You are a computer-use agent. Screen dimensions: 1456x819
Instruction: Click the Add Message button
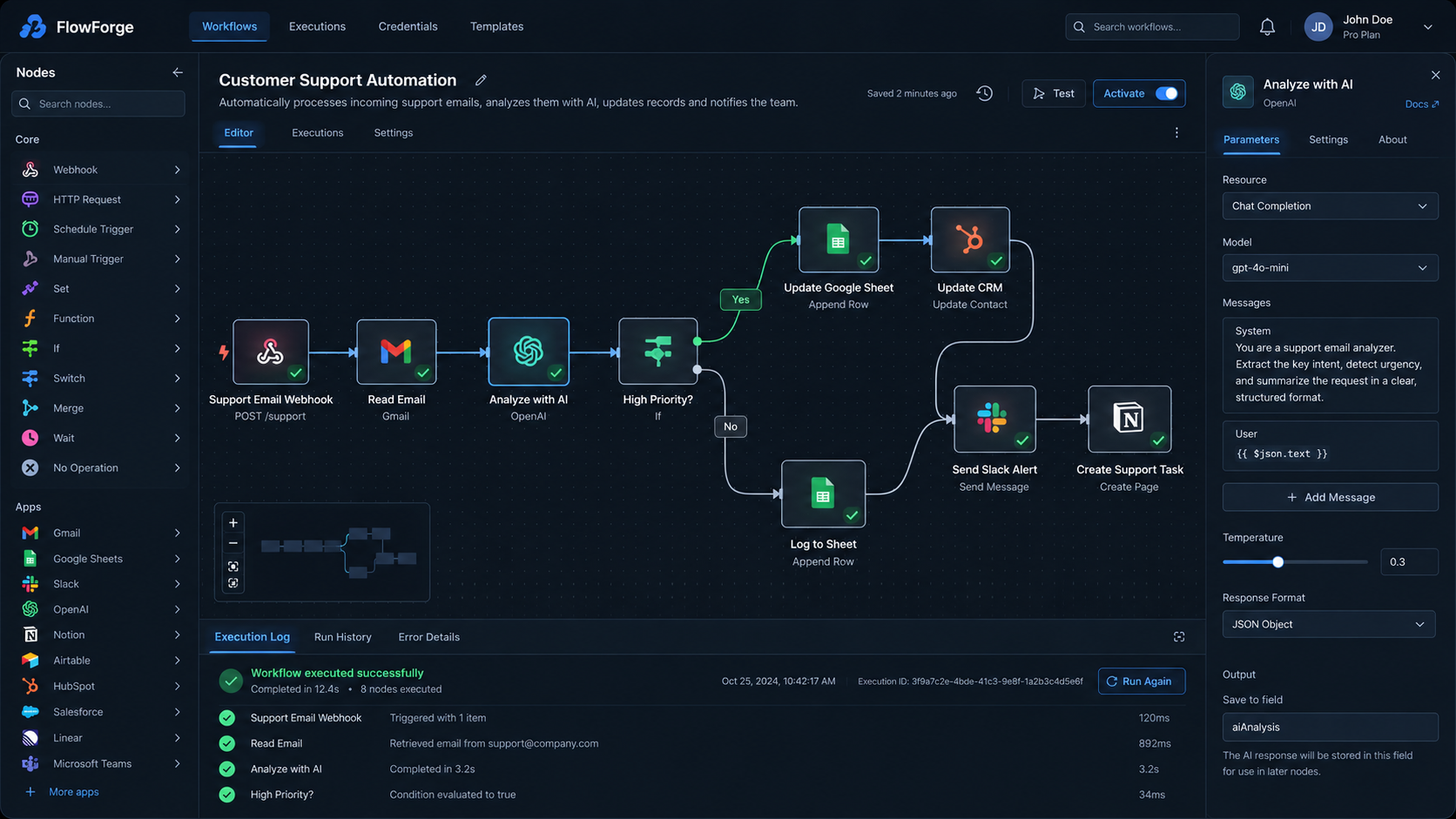(1330, 497)
